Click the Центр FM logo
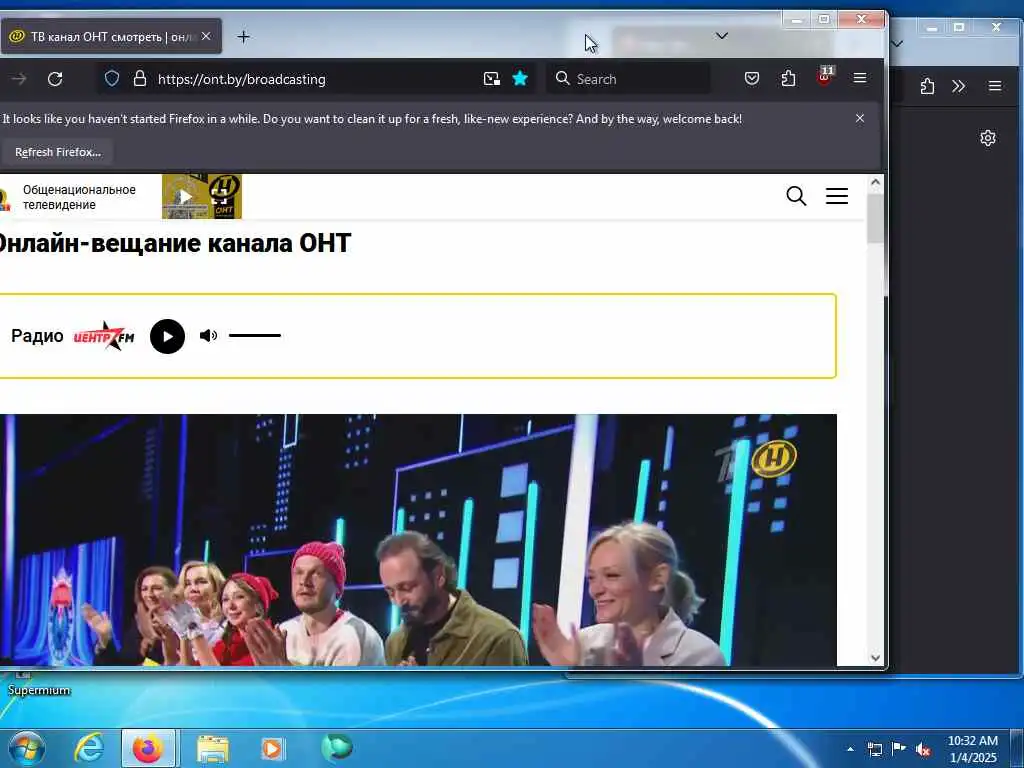 (x=104, y=336)
